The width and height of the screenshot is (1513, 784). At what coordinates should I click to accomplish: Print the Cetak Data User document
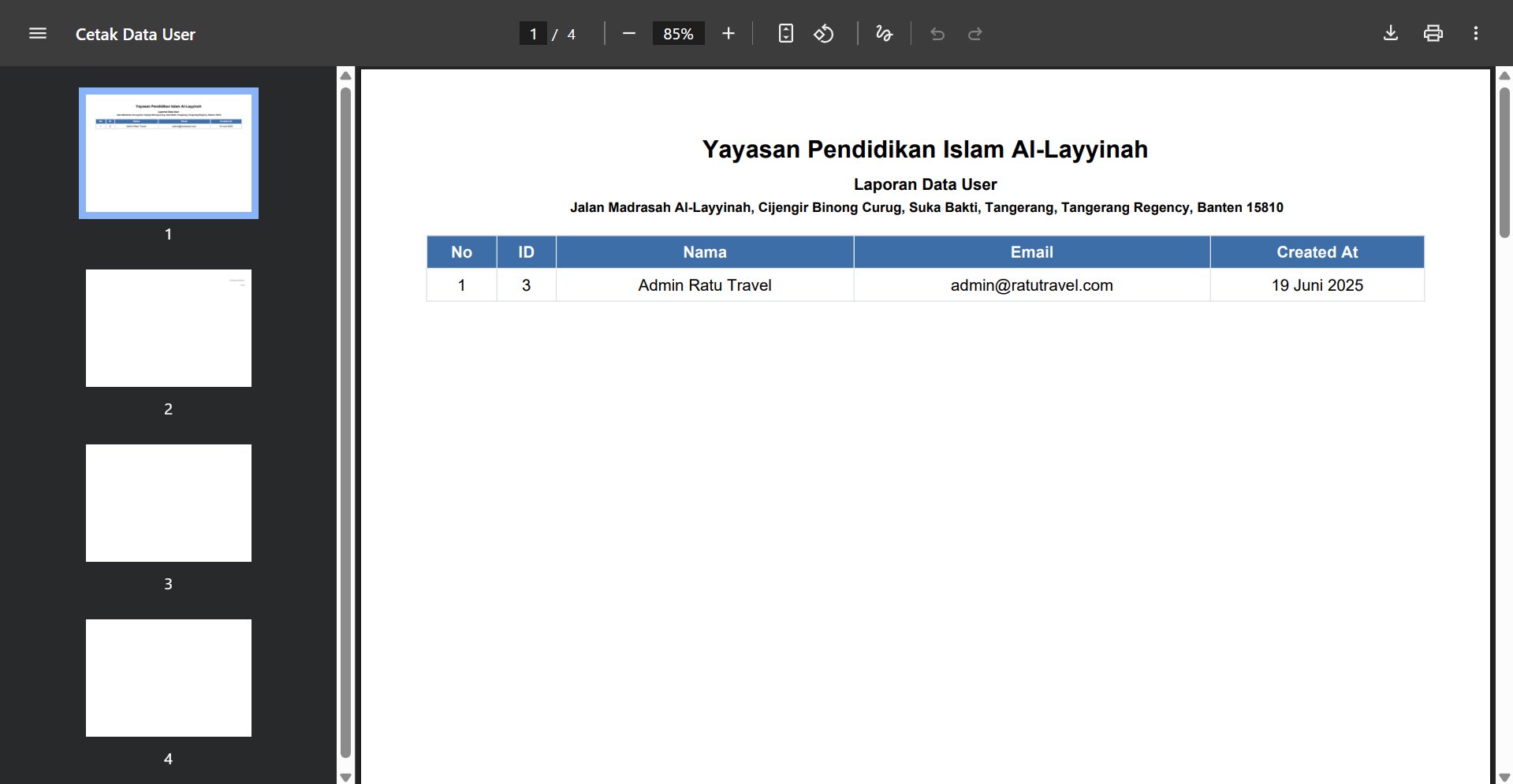pyautogui.click(x=1433, y=33)
